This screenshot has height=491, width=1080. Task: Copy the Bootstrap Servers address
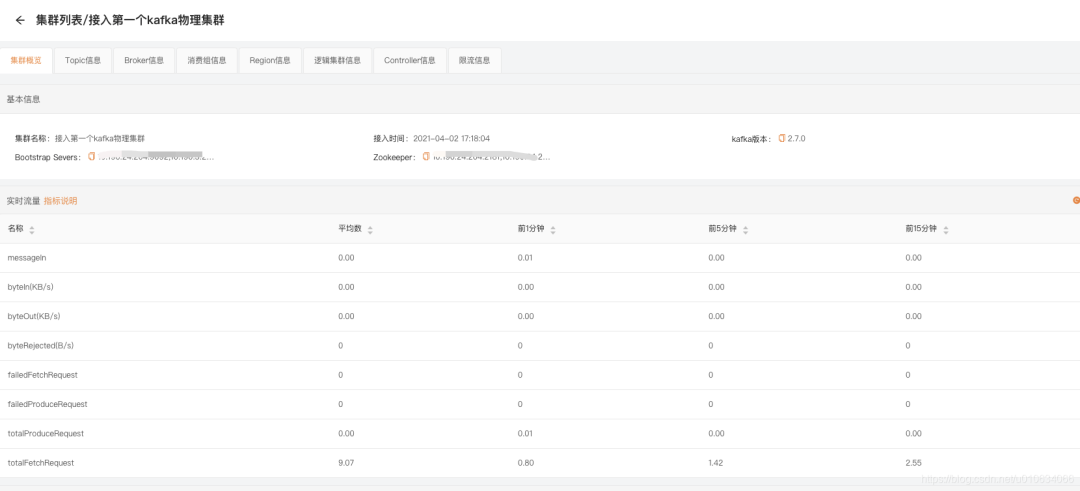pyautogui.click(x=92, y=157)
